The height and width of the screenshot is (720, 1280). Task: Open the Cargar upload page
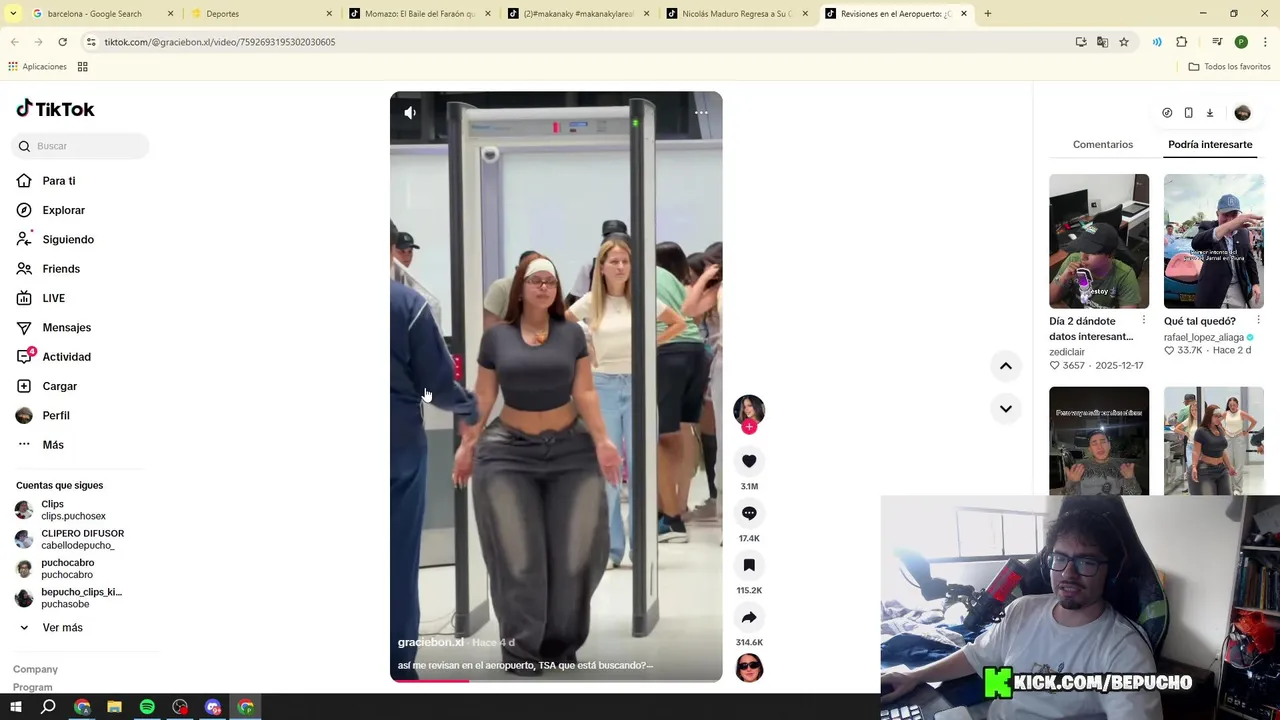pos(47,386)
